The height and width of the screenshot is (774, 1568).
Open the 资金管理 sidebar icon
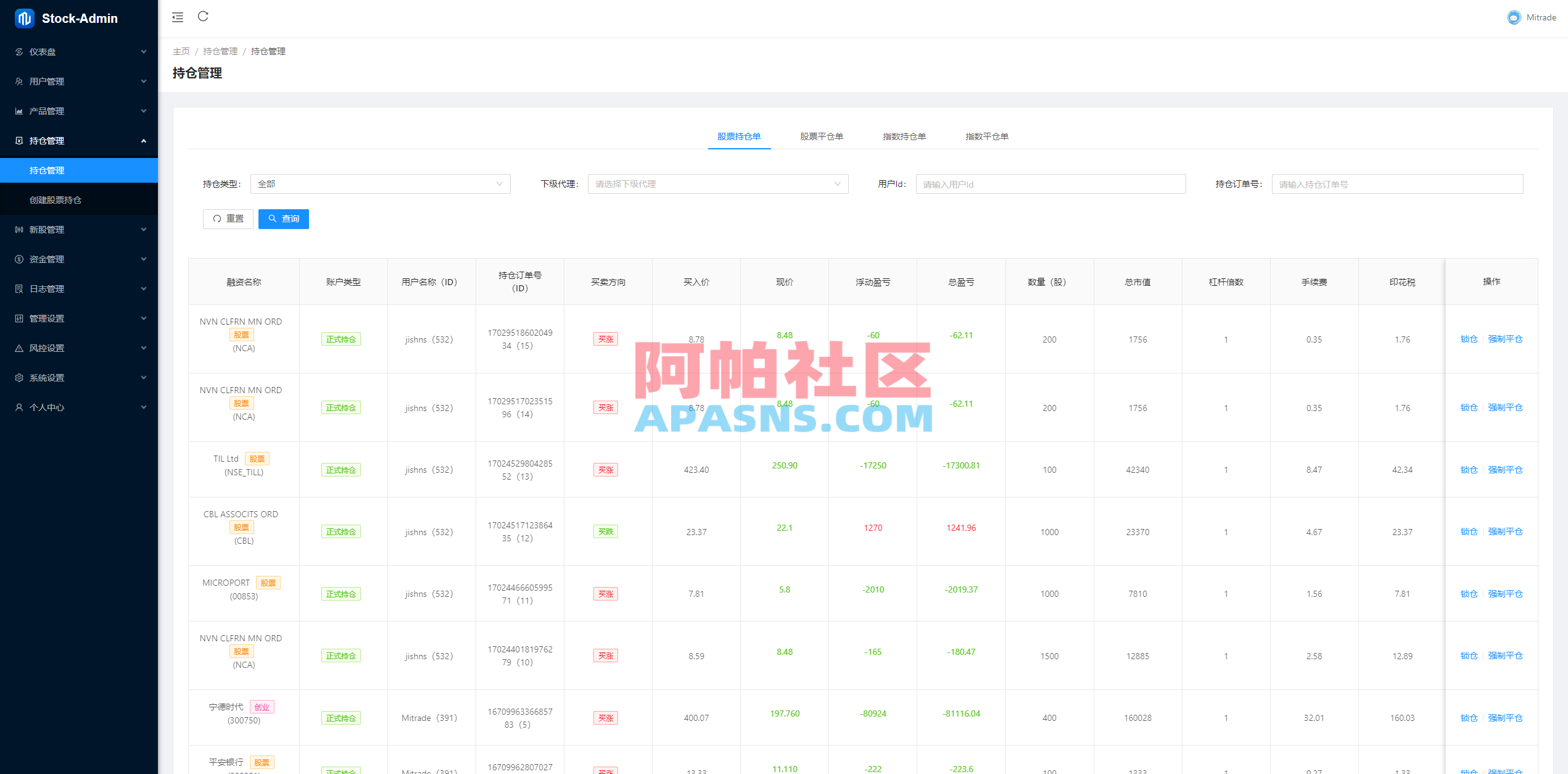pyautogui.click(x=19, y=259)
